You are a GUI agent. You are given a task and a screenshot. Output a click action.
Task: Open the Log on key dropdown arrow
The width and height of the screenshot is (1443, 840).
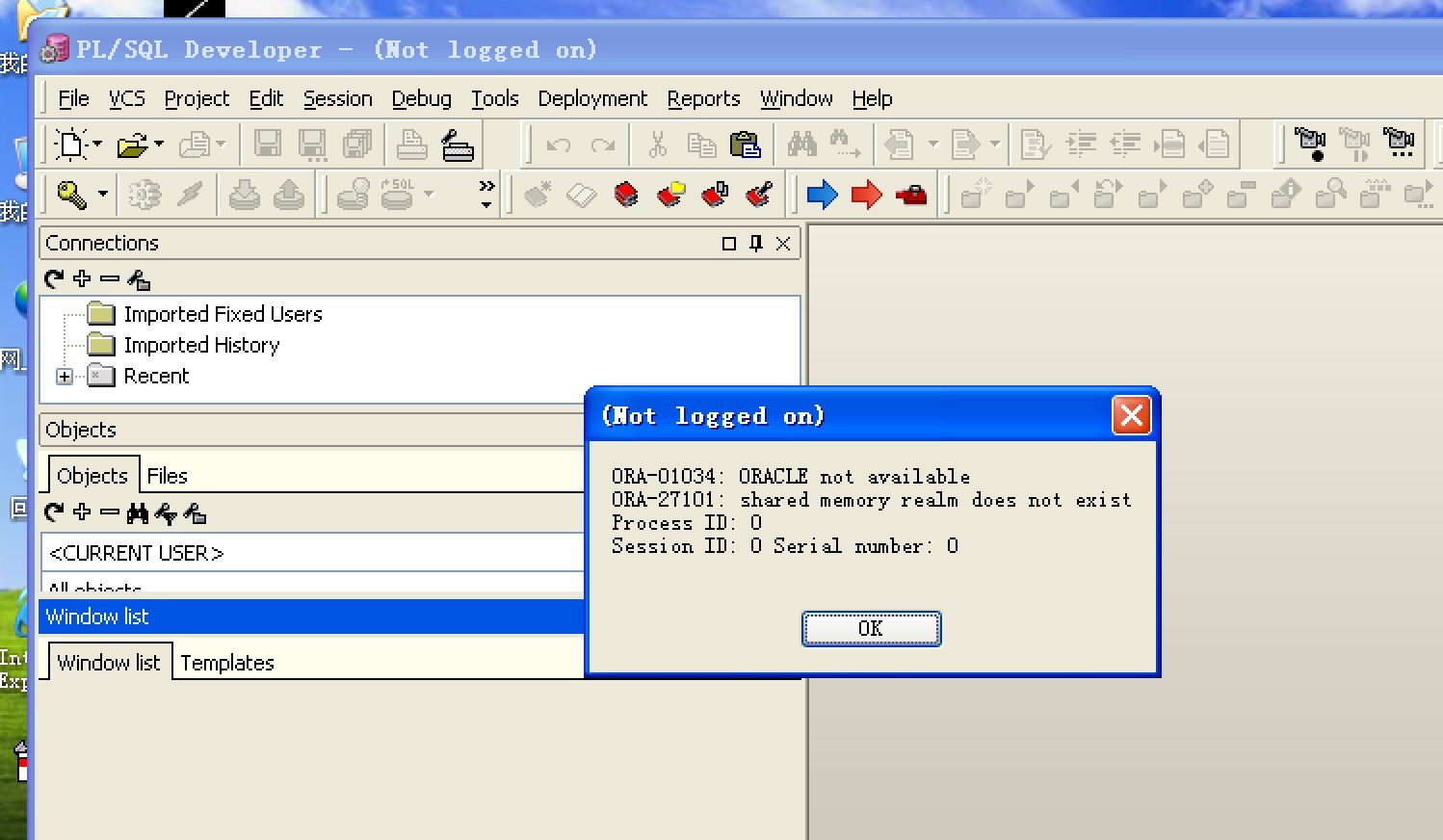click(x=103, y=195)
